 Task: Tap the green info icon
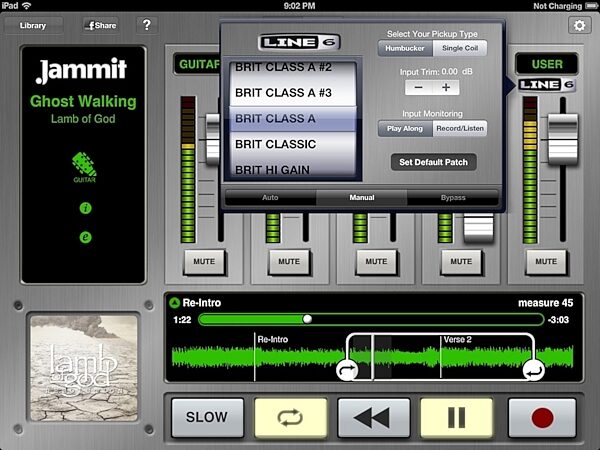pos(85,208)
